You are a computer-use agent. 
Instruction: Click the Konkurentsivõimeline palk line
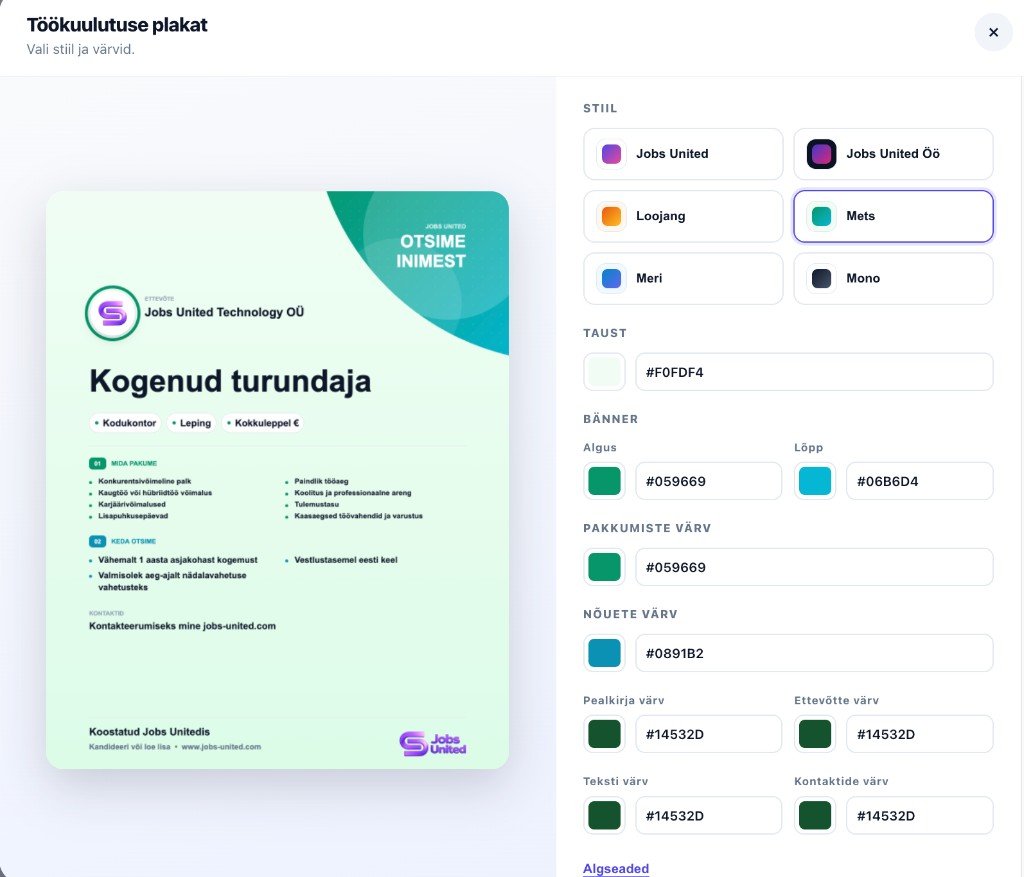[144, 481]
